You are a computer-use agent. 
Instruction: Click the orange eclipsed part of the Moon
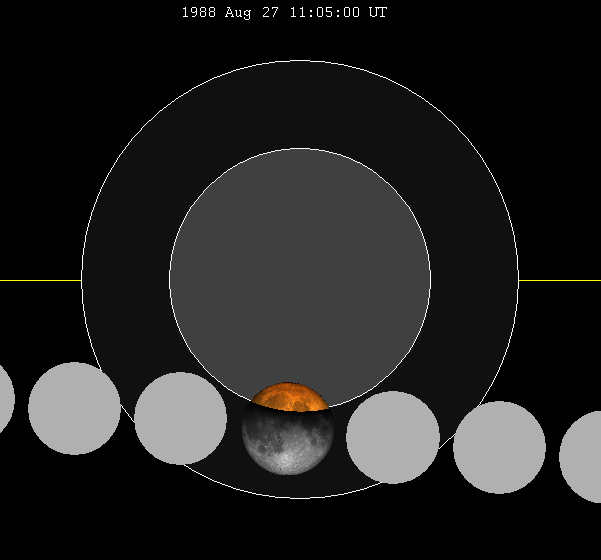click(289, 398)
